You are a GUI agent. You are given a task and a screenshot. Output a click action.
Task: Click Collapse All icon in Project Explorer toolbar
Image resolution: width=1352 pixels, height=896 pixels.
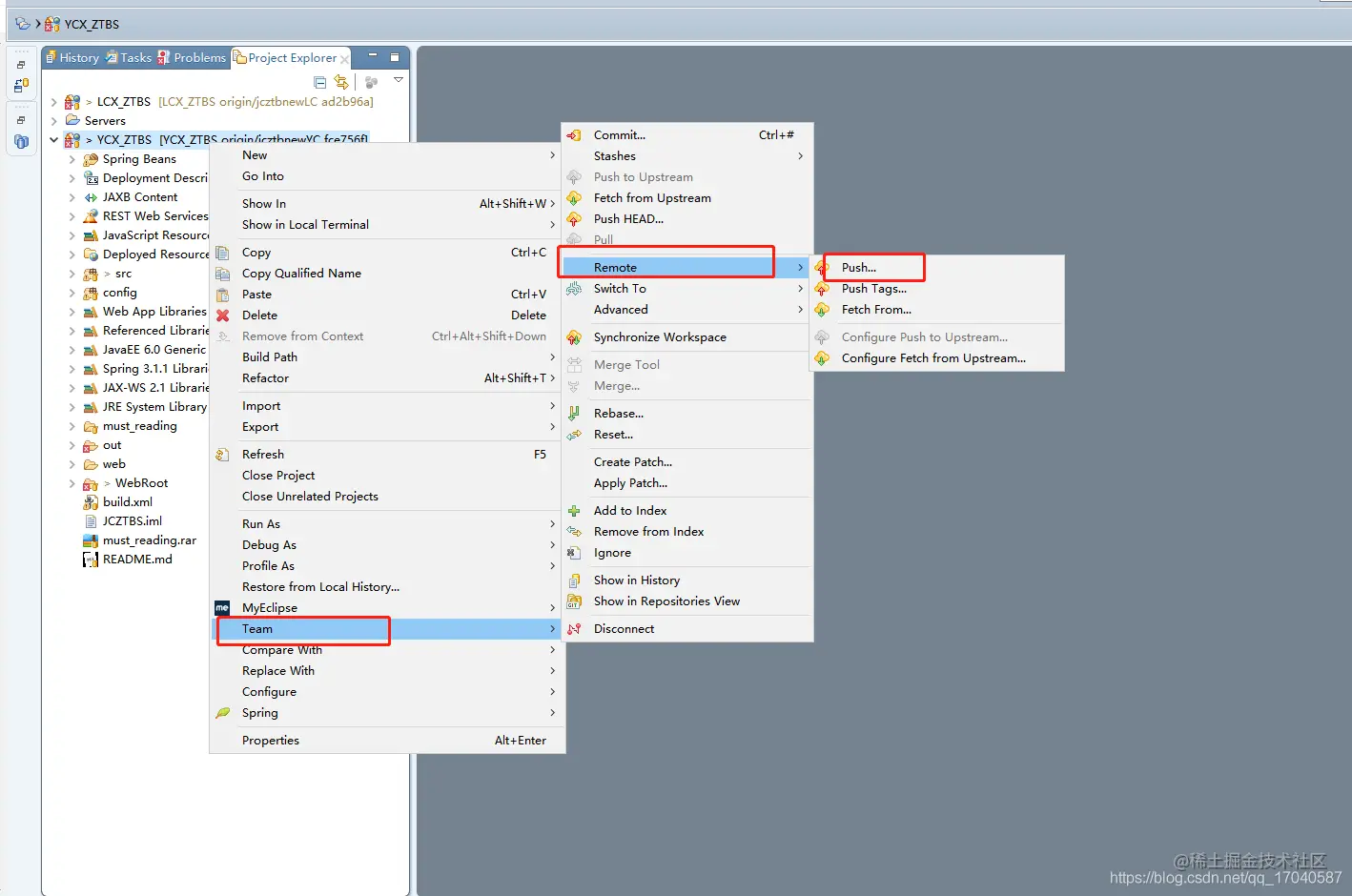point(320,83)
